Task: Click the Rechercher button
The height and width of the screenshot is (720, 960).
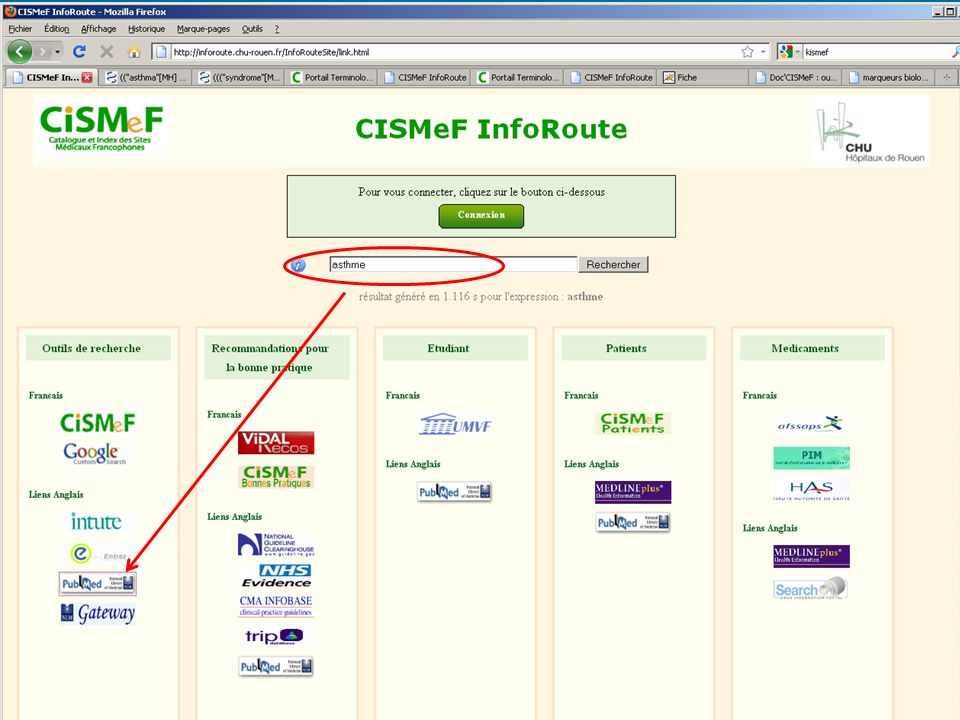Action: click(613, 264)
